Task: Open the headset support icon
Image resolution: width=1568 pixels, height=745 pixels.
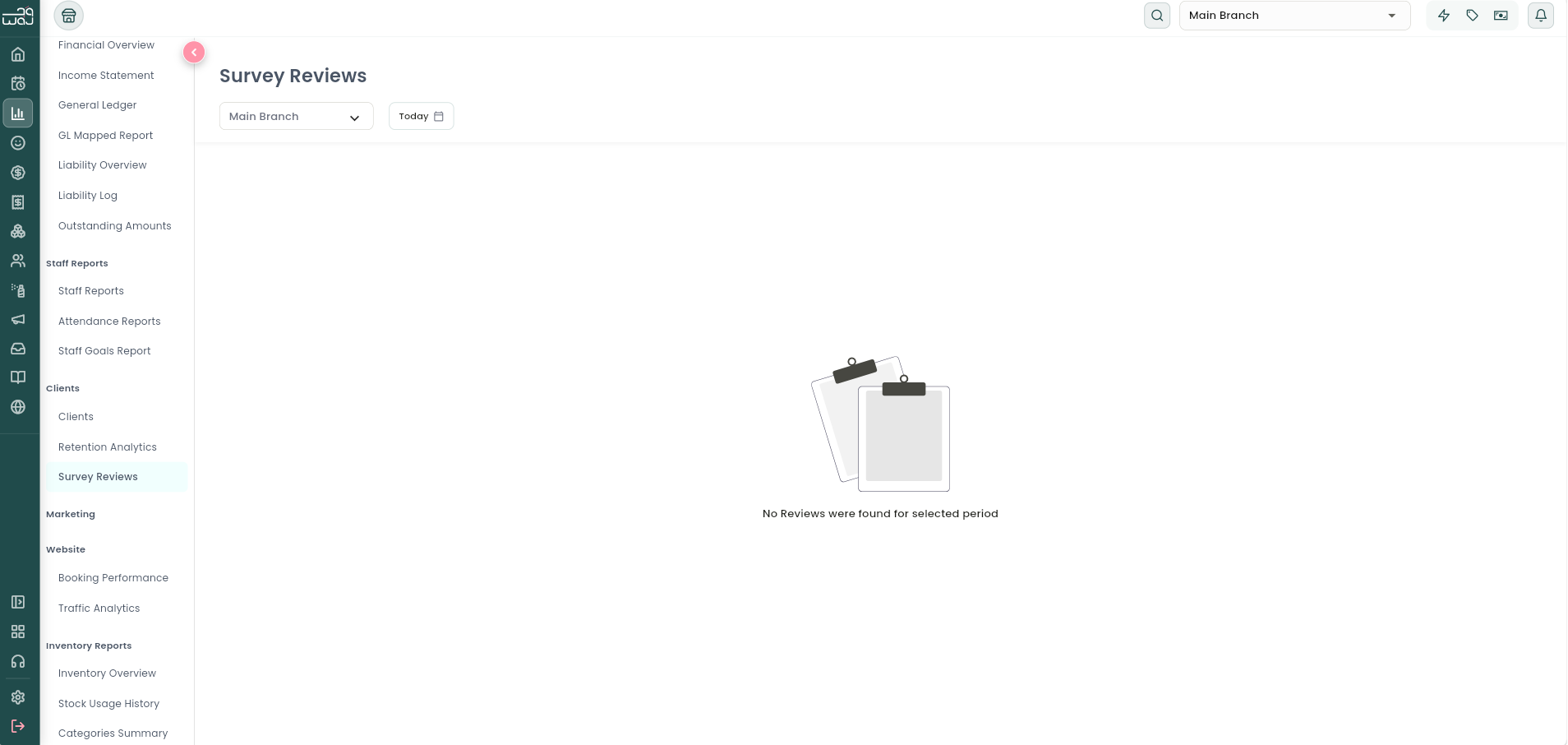Action: (x=18, y=662)
